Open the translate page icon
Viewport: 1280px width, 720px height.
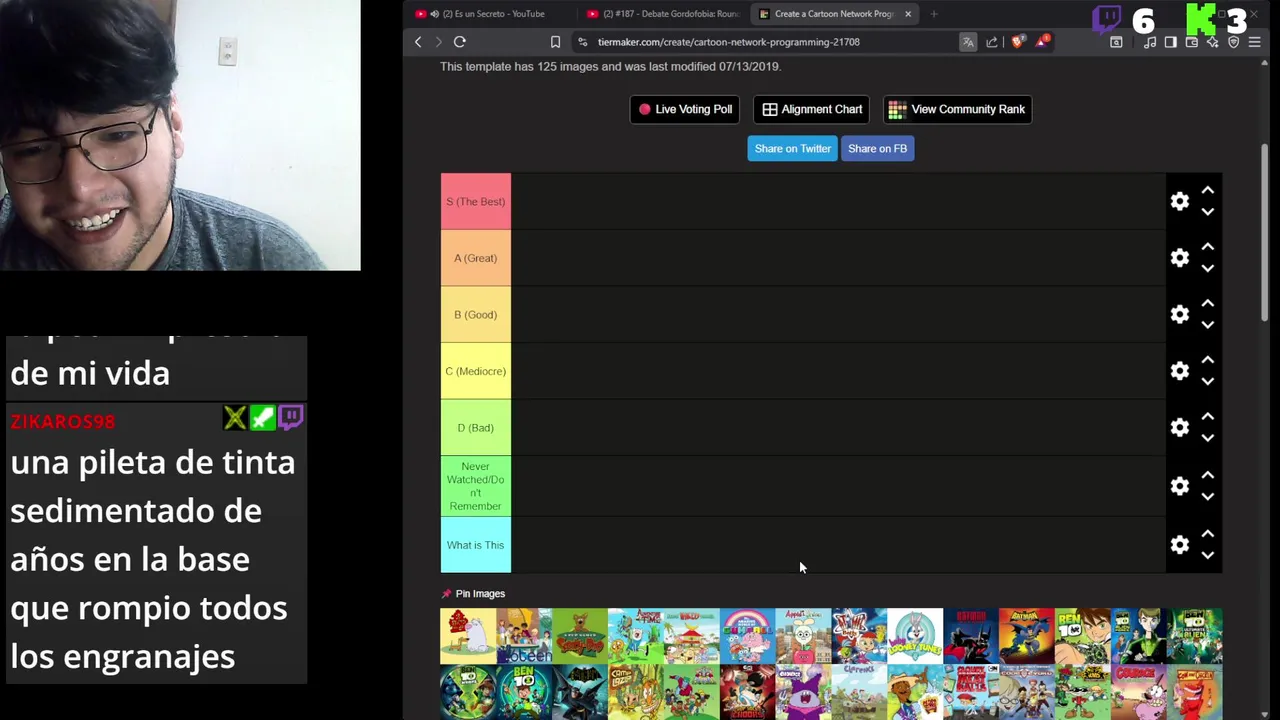(x=968, y=42)
